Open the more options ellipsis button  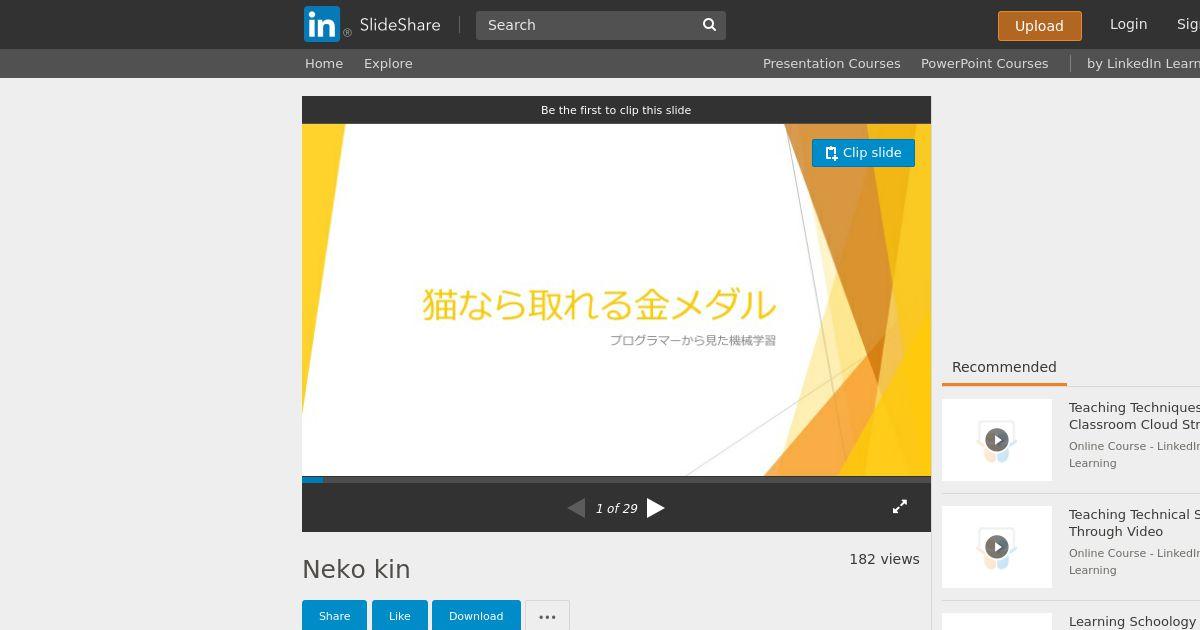[x=547, y=616]
